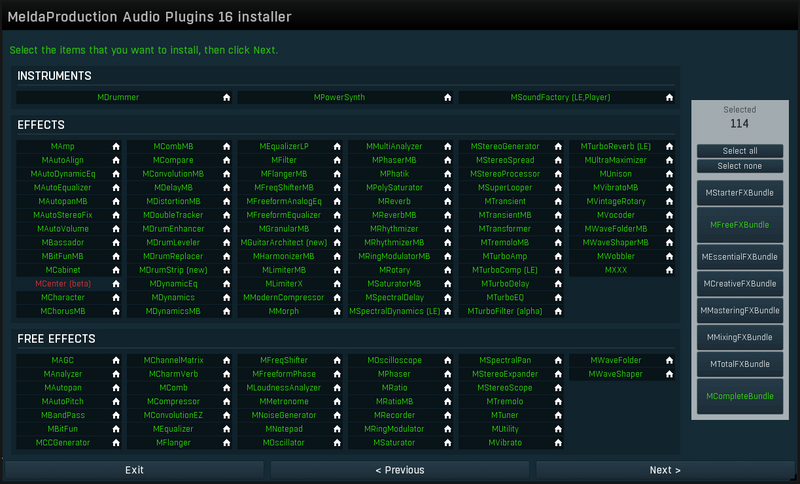Toggle the free MWaveFolder plugin
This screenshot has height=484, width=800.
[616, 360]
